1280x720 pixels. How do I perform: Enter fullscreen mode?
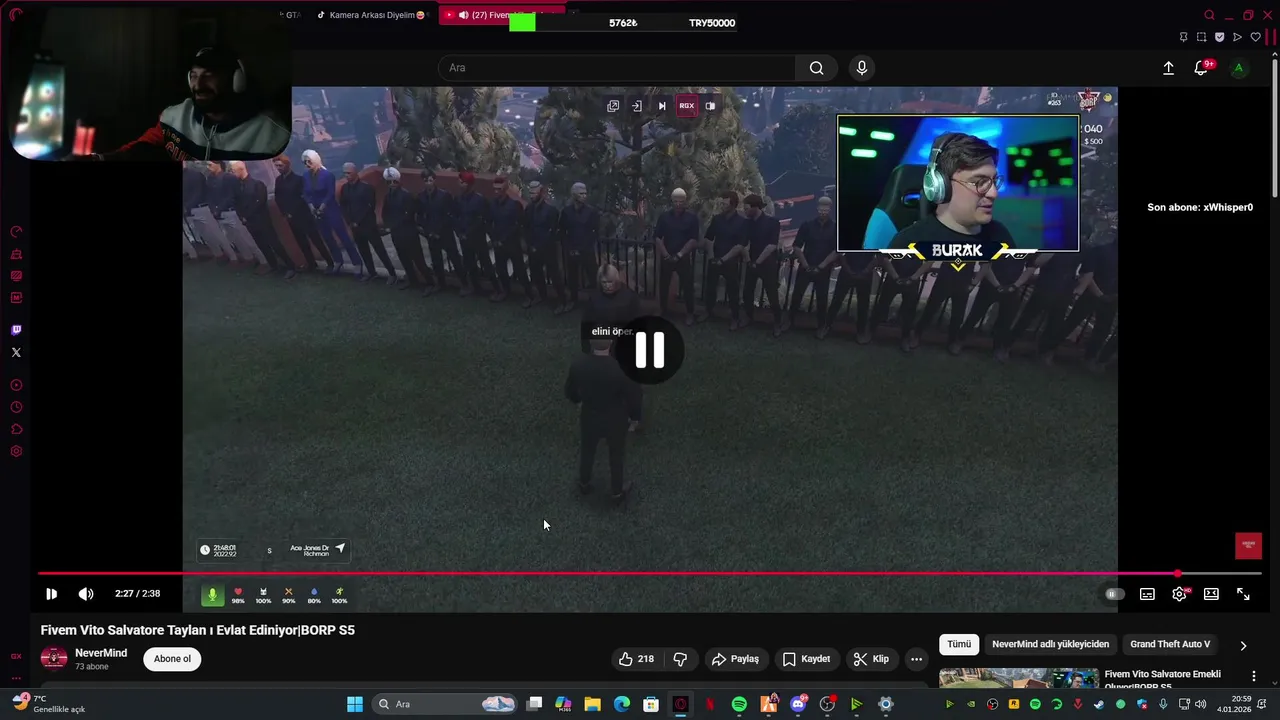pyautogui.click(x=1243, y=594)
